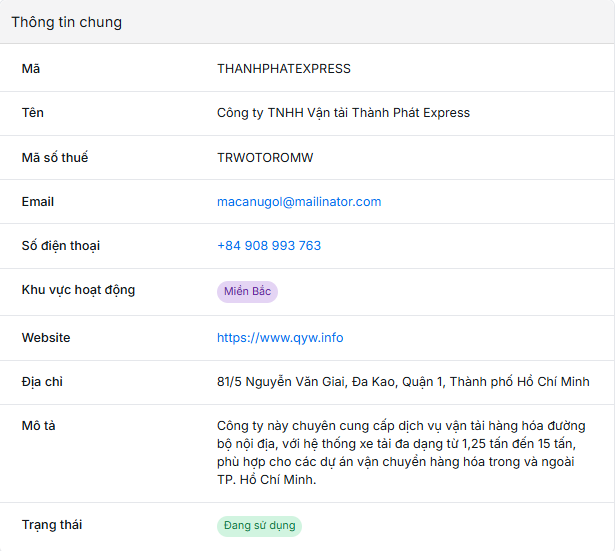Click the Khu vực hoạt động label
The height and width of the screenshot is (551, 615).
78,290
